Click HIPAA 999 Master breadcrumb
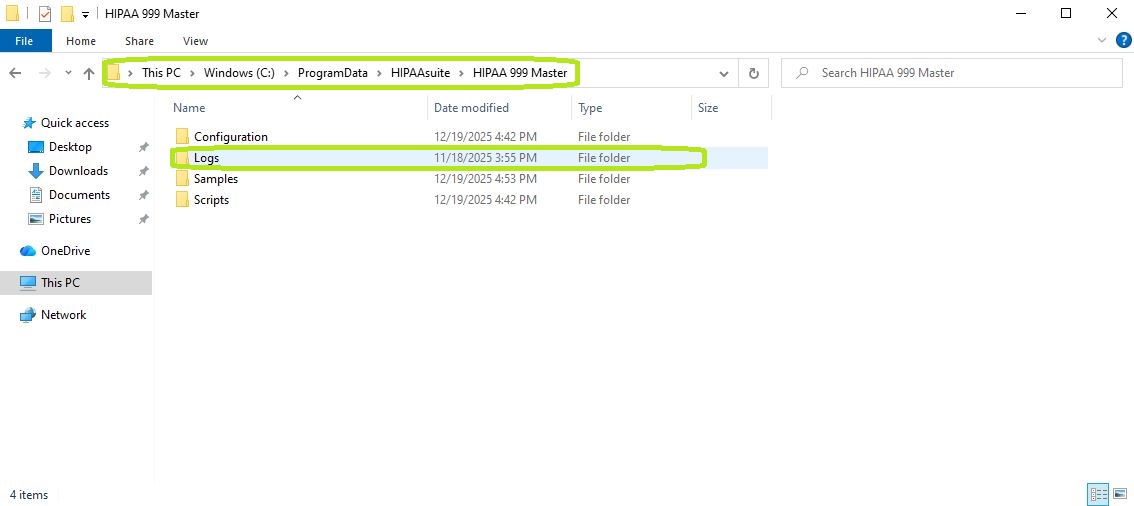The image size is (1134, 506). click(x=520, y=73)
